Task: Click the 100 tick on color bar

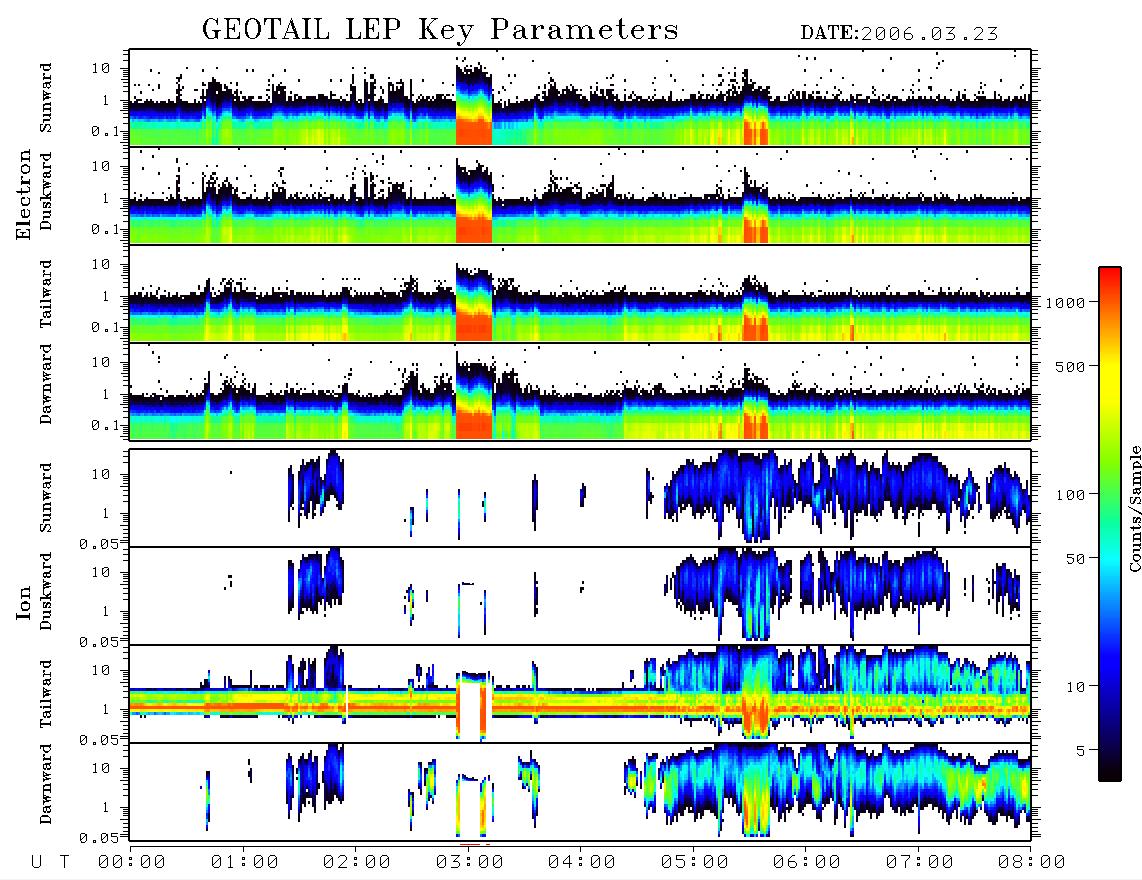Action: (x=1070, y=495)
